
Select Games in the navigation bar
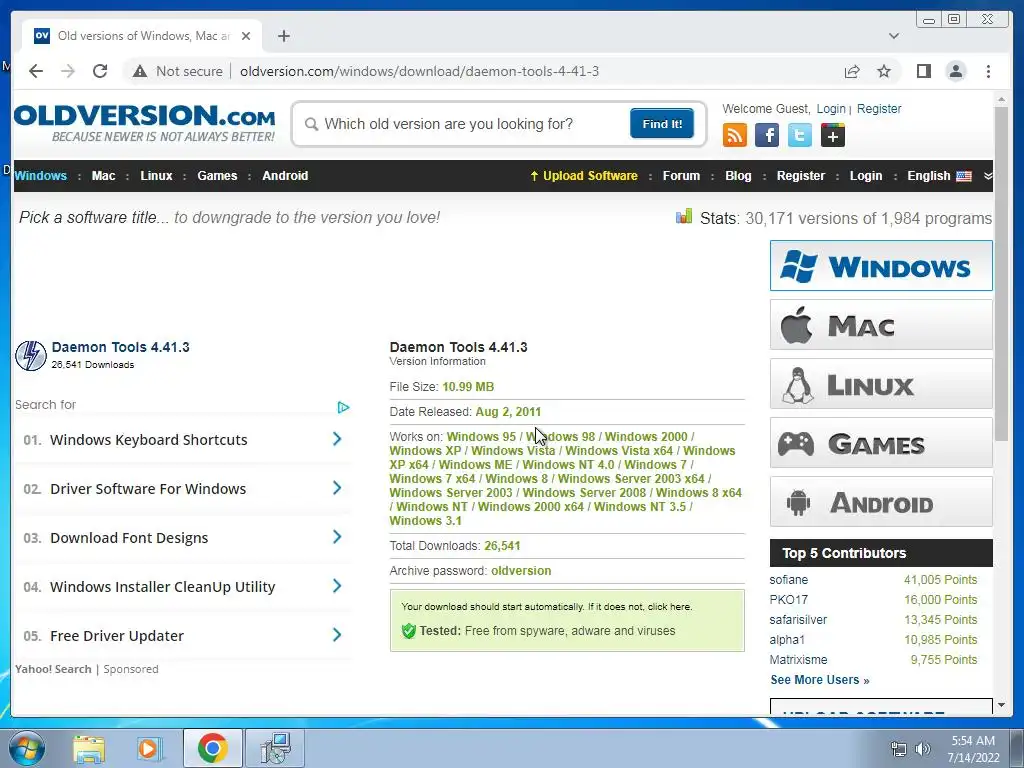[x=217, y=176]
